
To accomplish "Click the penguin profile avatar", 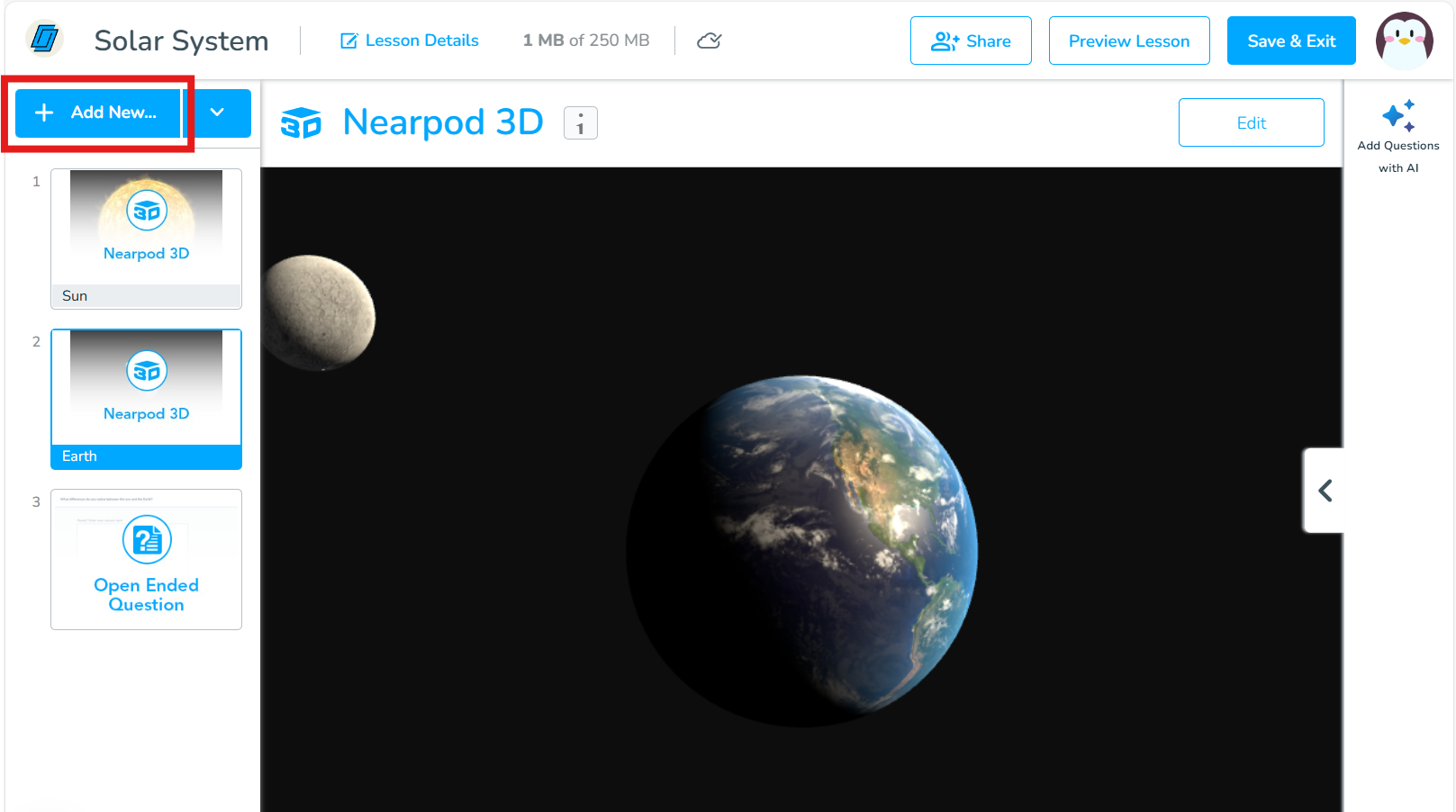I will [x=1405, y=40].
